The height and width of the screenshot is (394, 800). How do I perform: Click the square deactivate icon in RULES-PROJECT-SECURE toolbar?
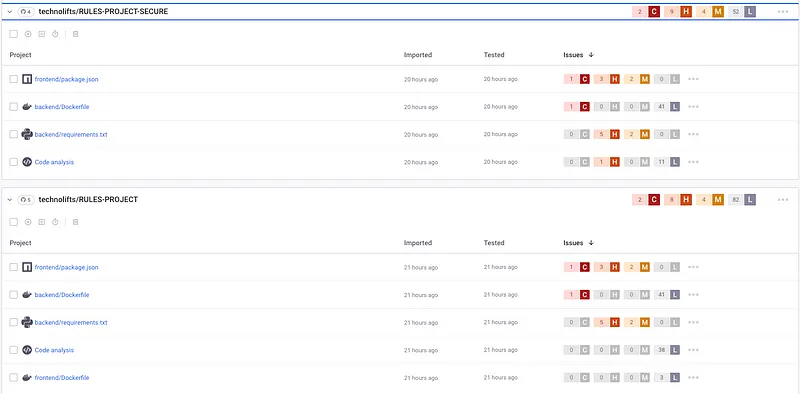42,34
